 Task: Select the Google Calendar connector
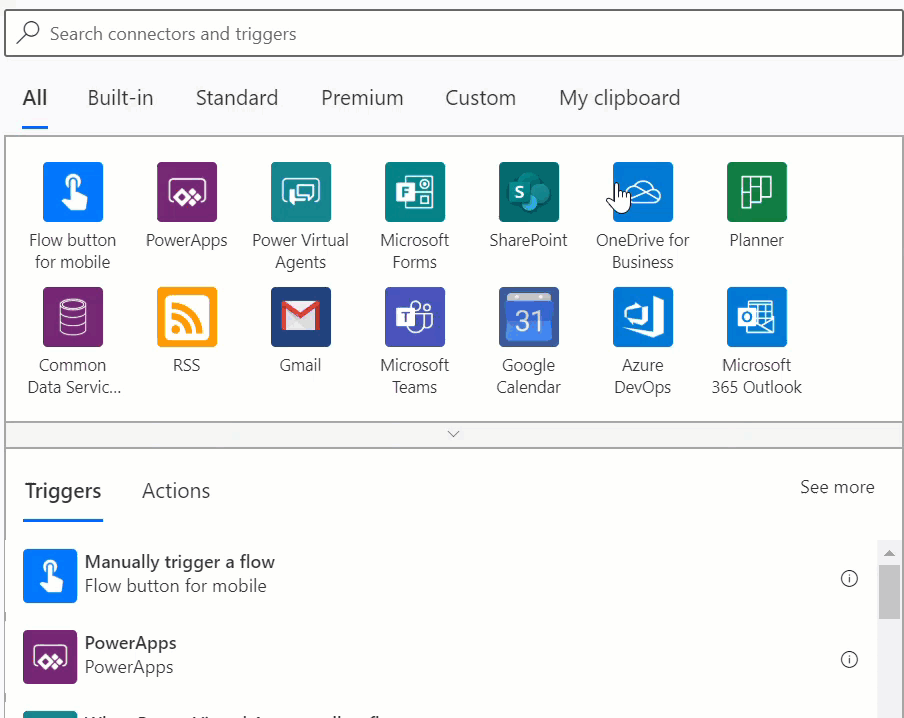[x=529, y=317]
